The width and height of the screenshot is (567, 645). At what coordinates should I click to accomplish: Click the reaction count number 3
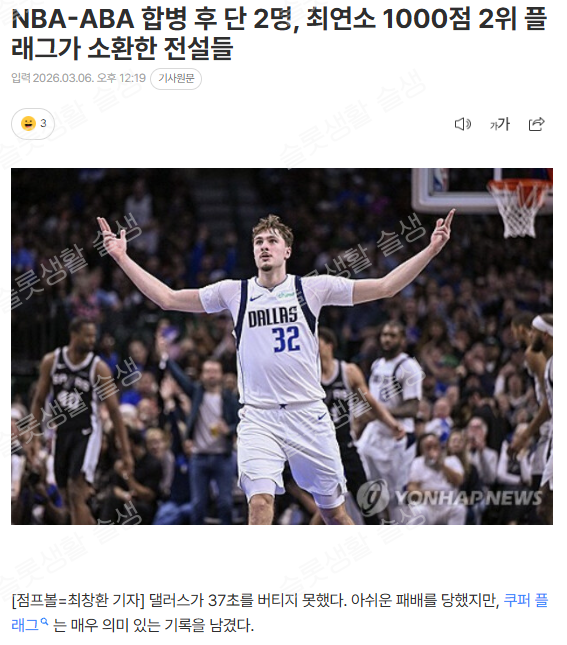pyautogui.click(x=44, y=123)
